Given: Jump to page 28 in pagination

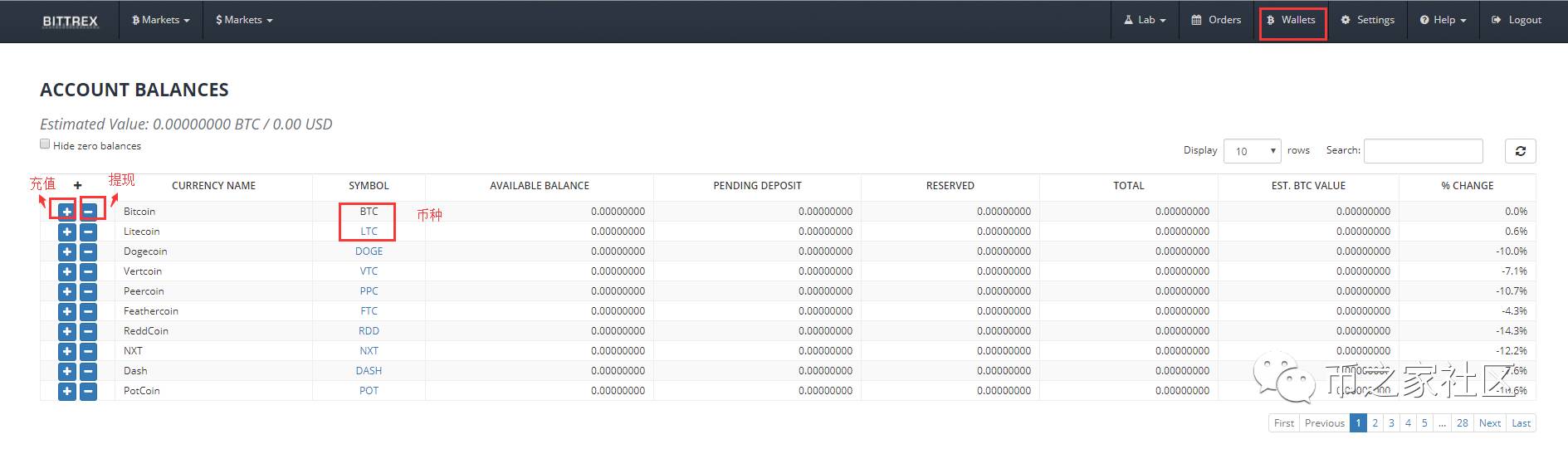Looking at the screenshot, I should tap(1462, 423).
